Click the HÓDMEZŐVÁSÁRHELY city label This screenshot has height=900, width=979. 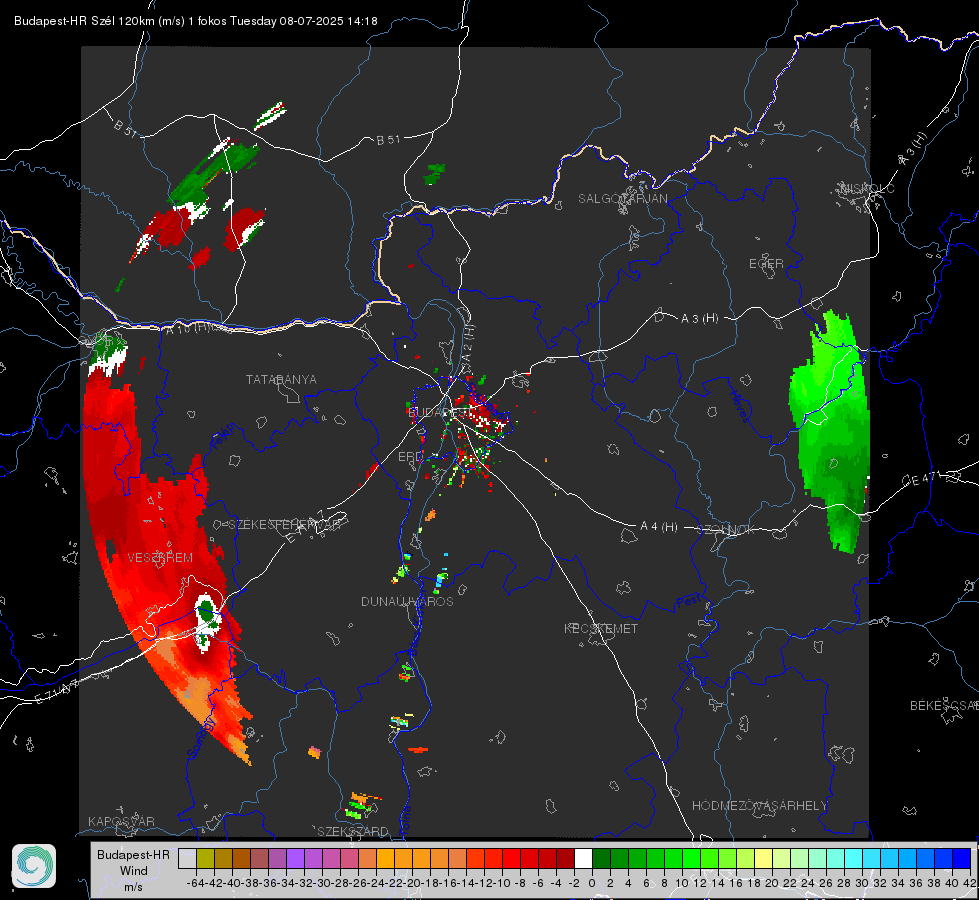pos(759,806)
